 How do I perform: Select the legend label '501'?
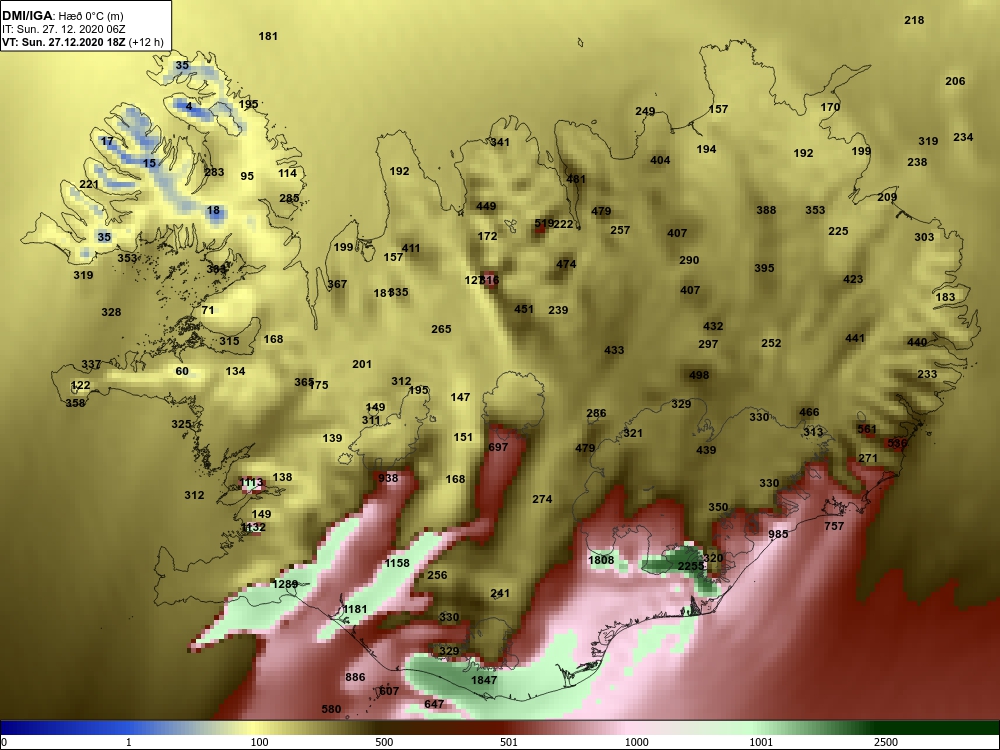coord(508,742)
